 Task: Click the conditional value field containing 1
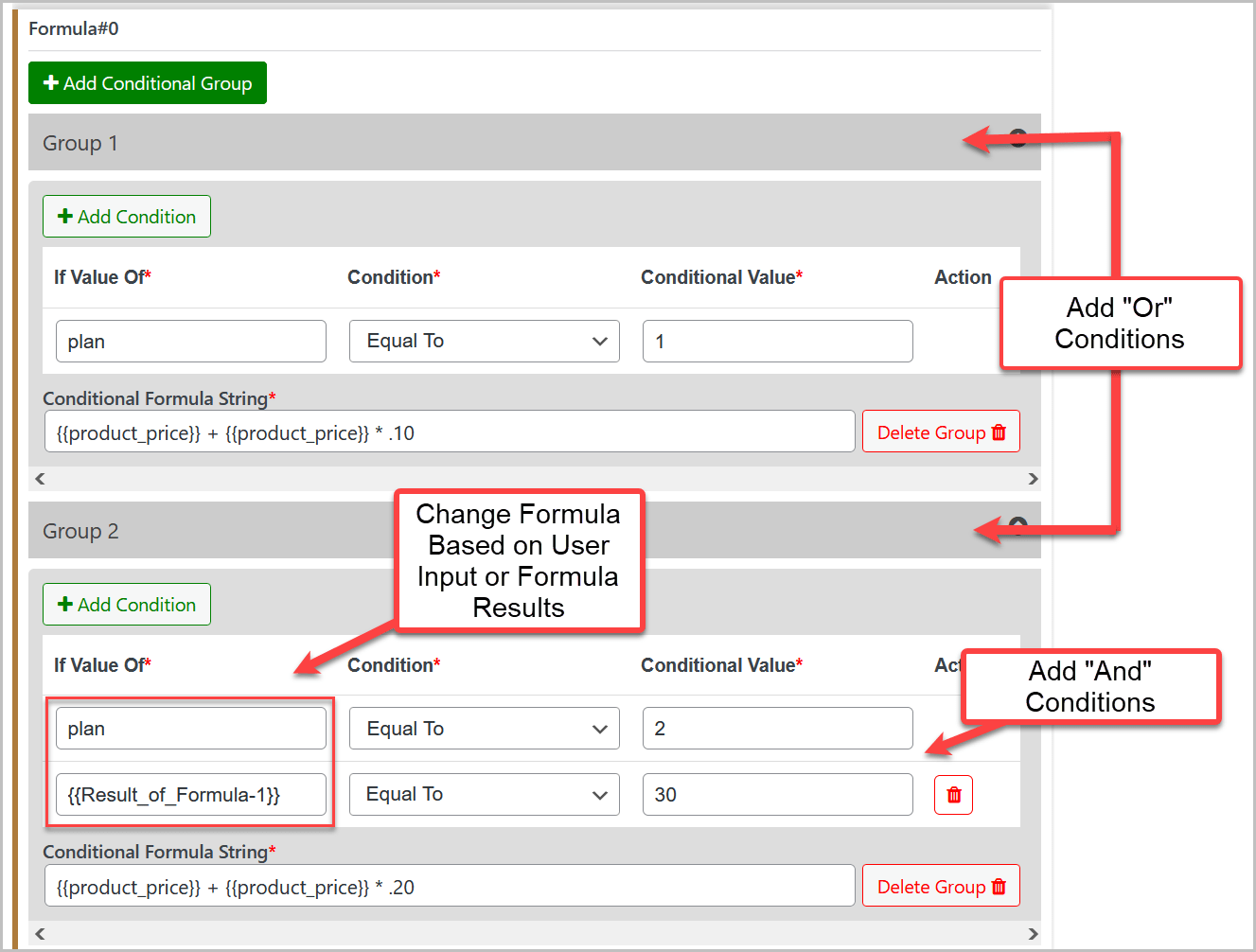coord(778,342)
